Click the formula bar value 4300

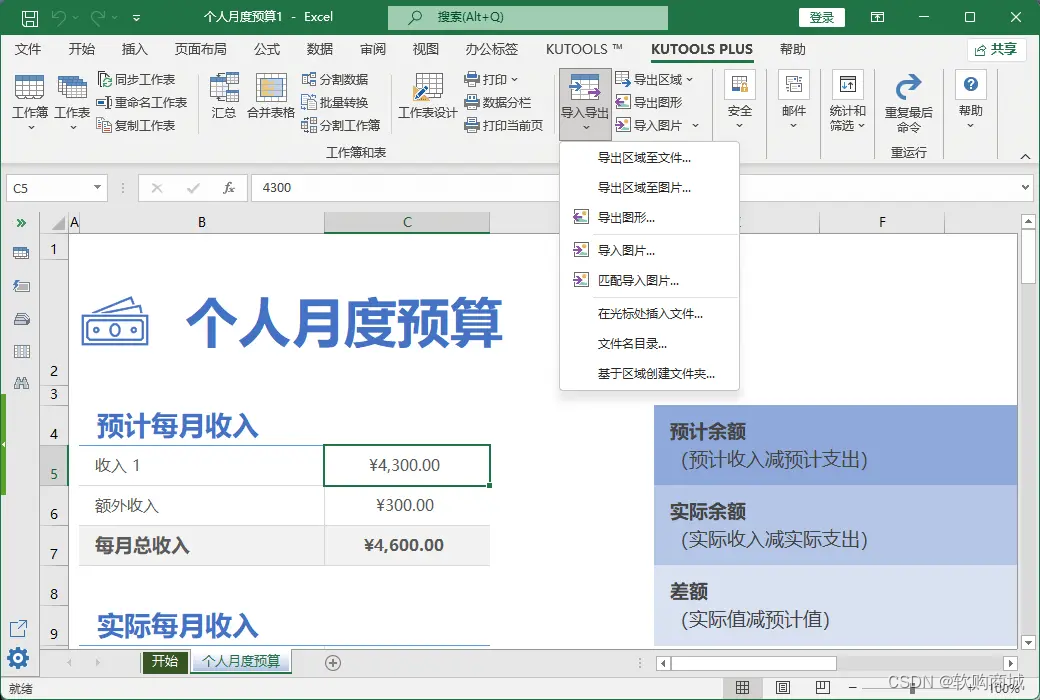pyautogui.click(x=277, y=188)
